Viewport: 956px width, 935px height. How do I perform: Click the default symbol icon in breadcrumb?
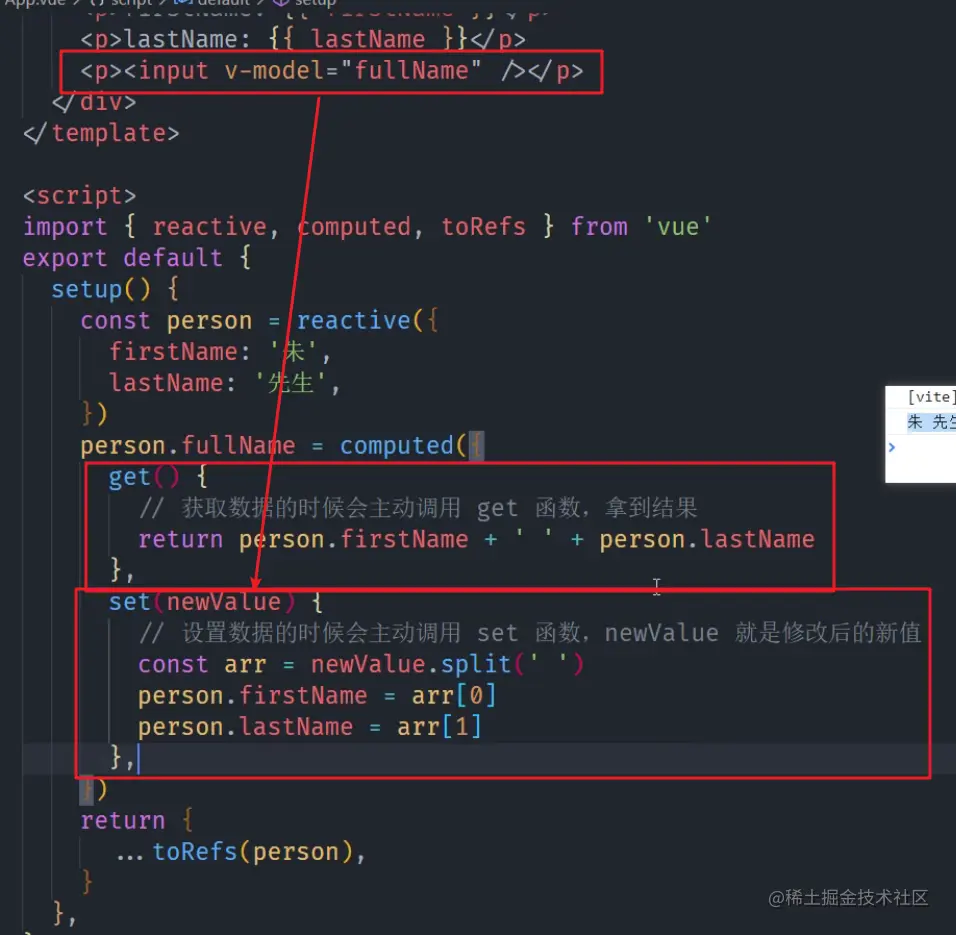click(184, 2)
